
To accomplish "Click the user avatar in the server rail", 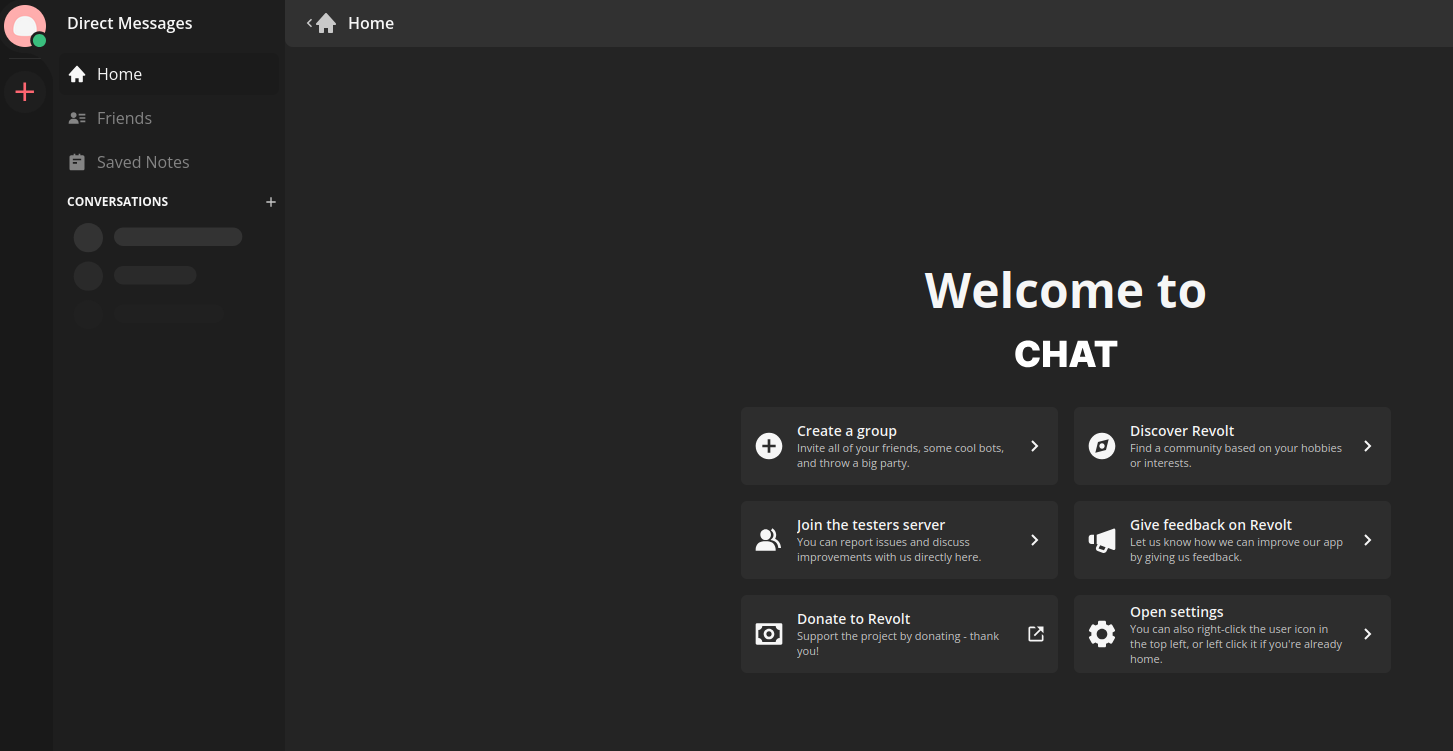I will [25, 26].
